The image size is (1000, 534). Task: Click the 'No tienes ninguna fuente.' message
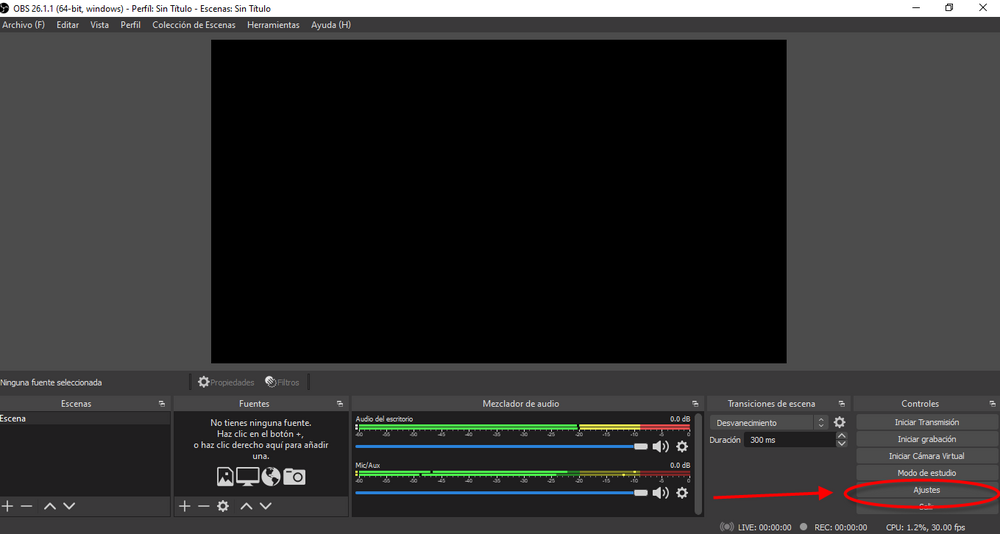(261, 423)
